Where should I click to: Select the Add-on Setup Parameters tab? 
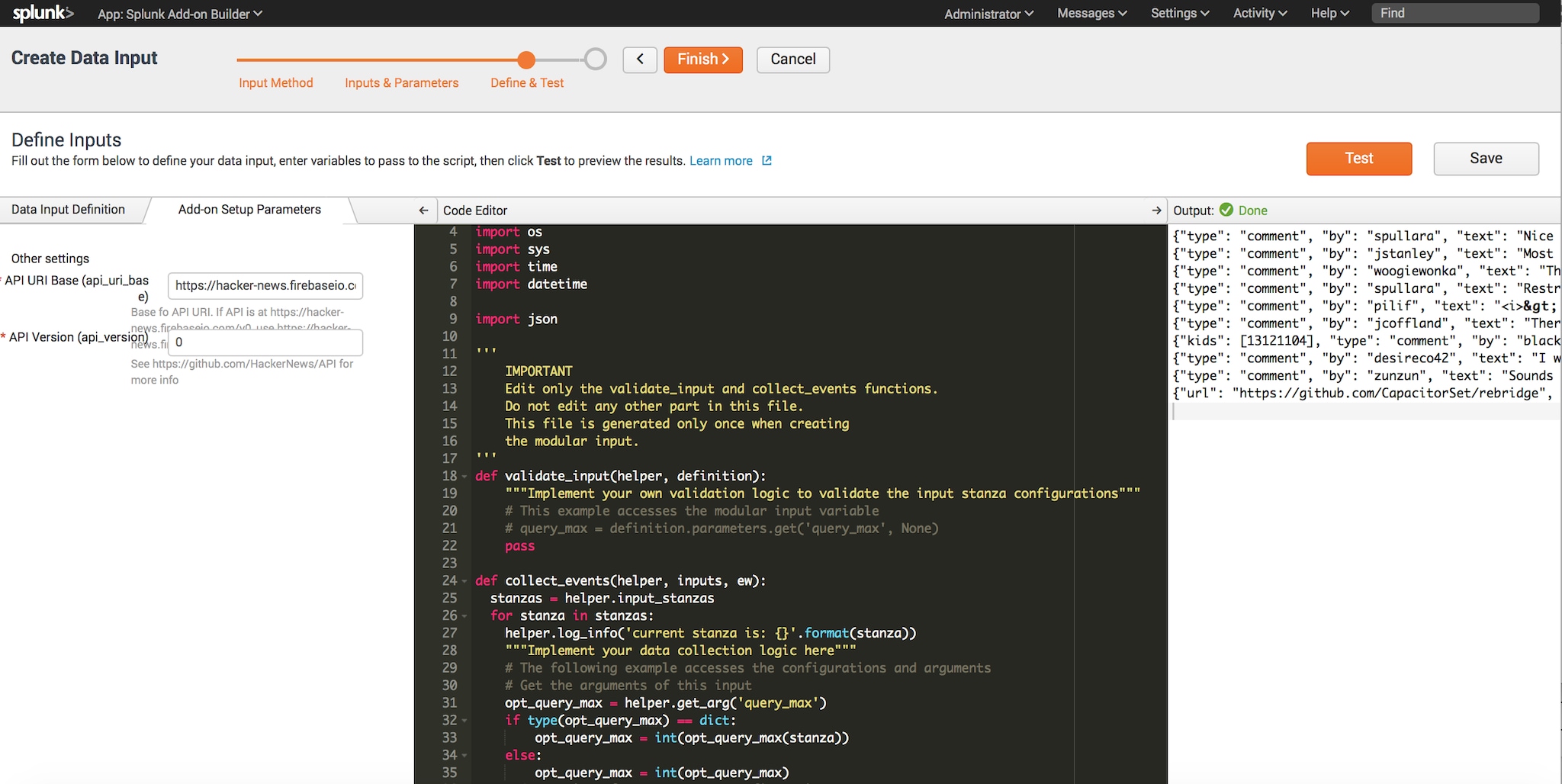249,210
